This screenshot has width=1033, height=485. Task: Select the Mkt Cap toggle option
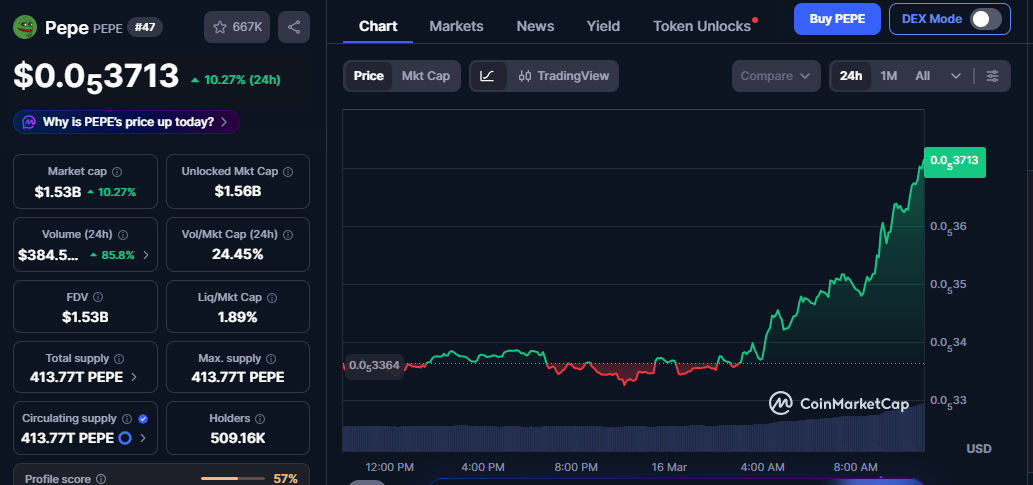coord(426,76)
